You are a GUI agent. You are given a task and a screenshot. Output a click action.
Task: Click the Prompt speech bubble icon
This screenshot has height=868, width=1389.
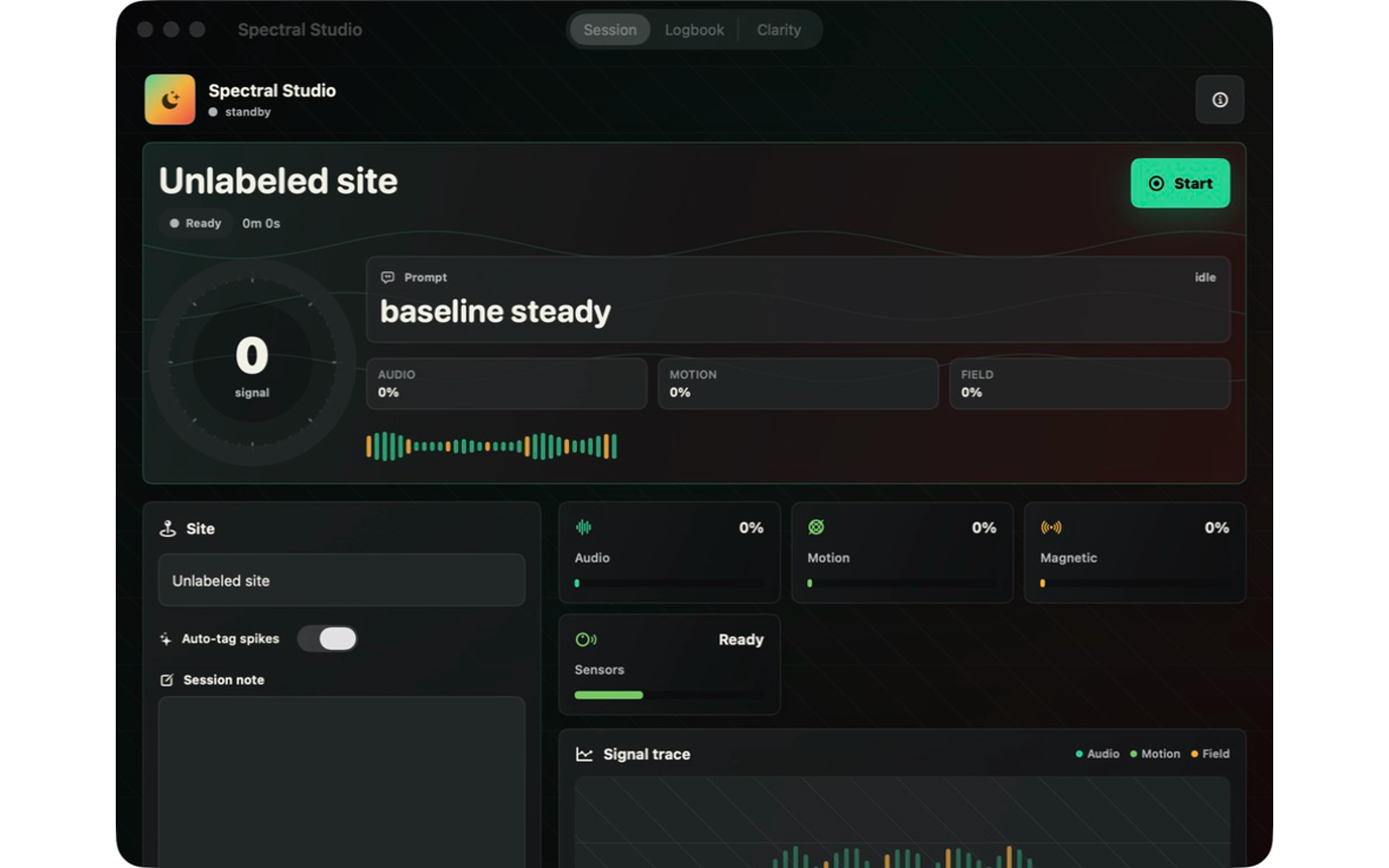[388, 277]
